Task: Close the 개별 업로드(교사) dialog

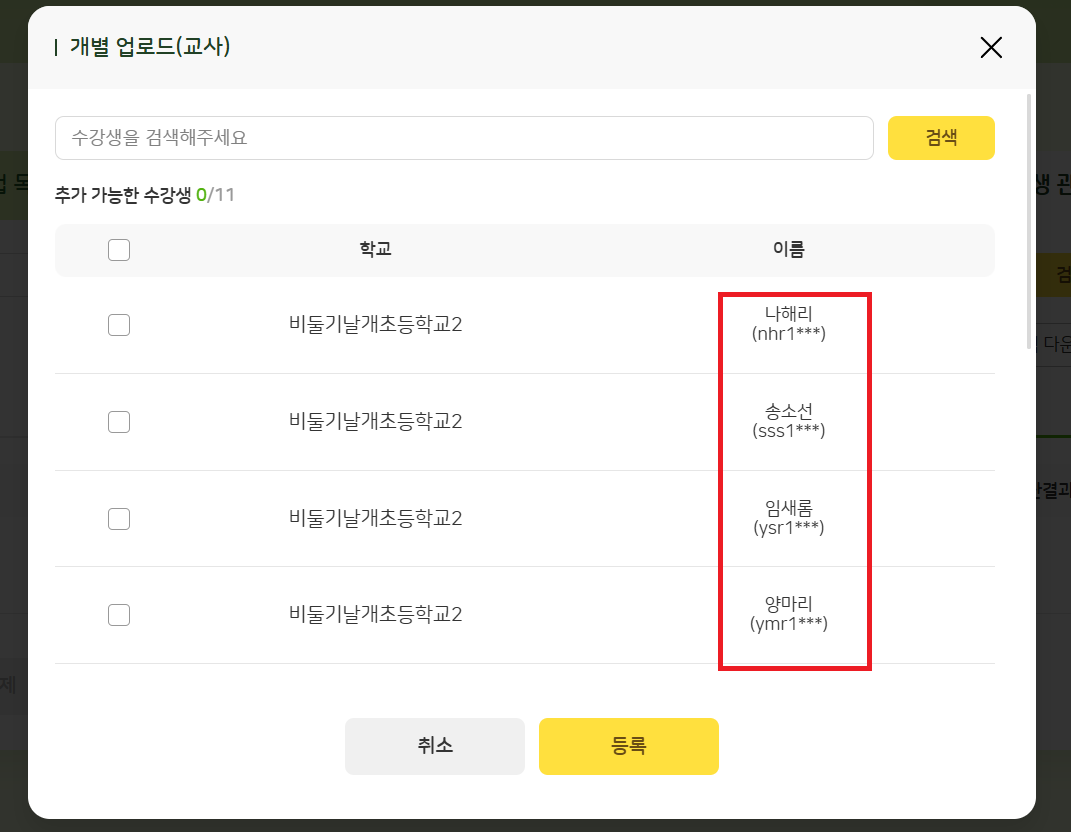Action: 990,48
